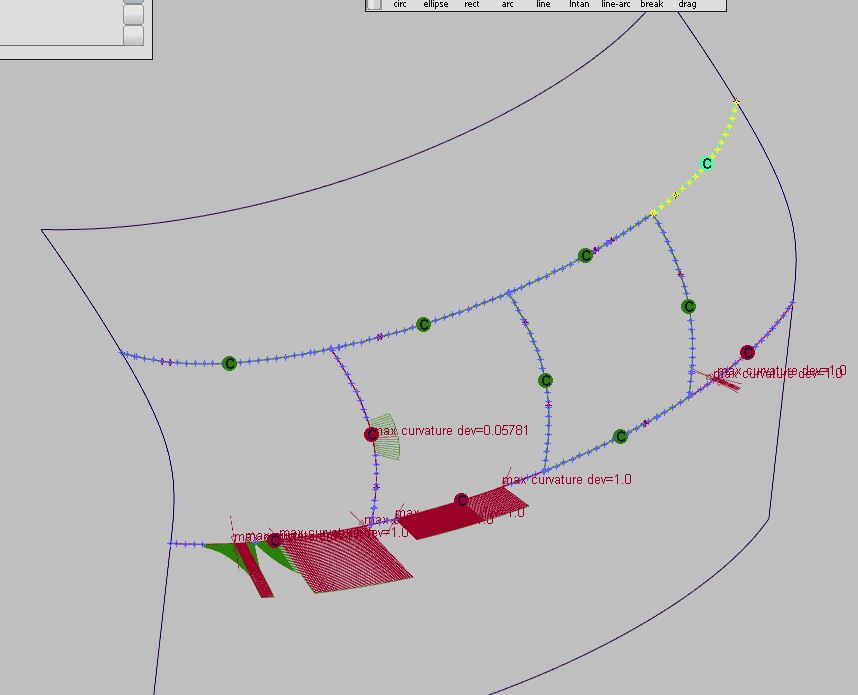
Task: Click green C marker on rightmost vertical connector
Action: click(688, 306)
